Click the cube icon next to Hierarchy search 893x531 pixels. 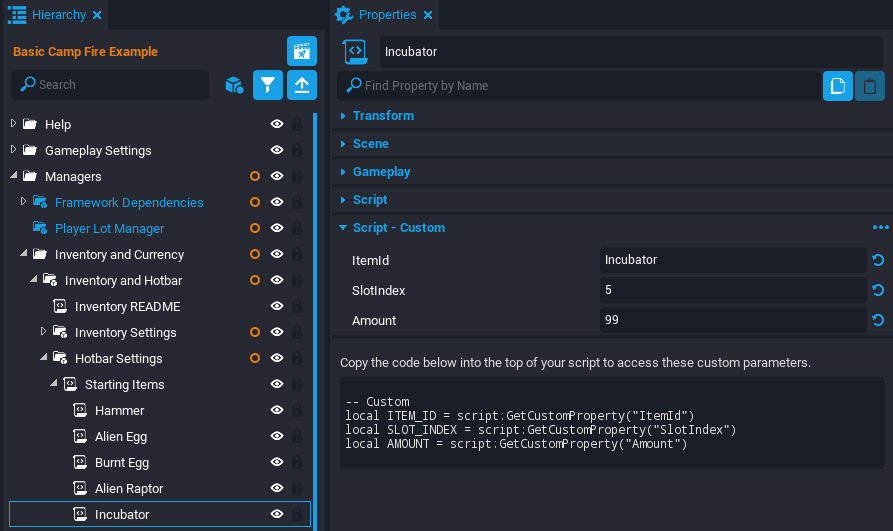pyautogui.click(x=234, y=85)
